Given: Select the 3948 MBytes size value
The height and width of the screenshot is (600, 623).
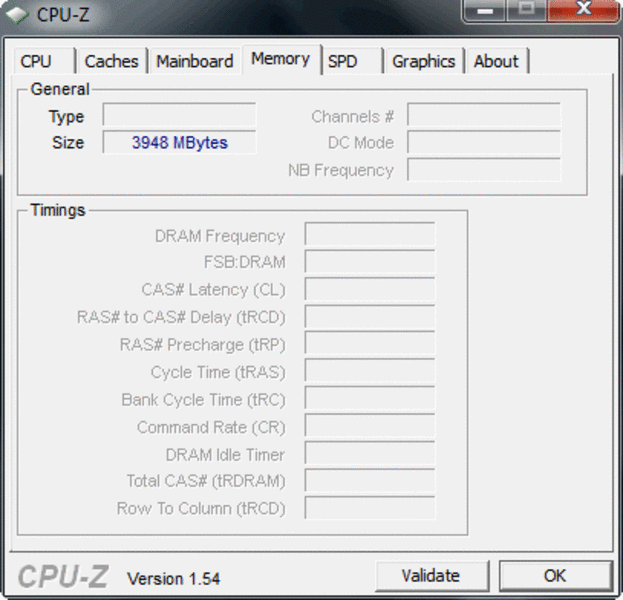Looking at the screenshot, I should pos(180,143).
